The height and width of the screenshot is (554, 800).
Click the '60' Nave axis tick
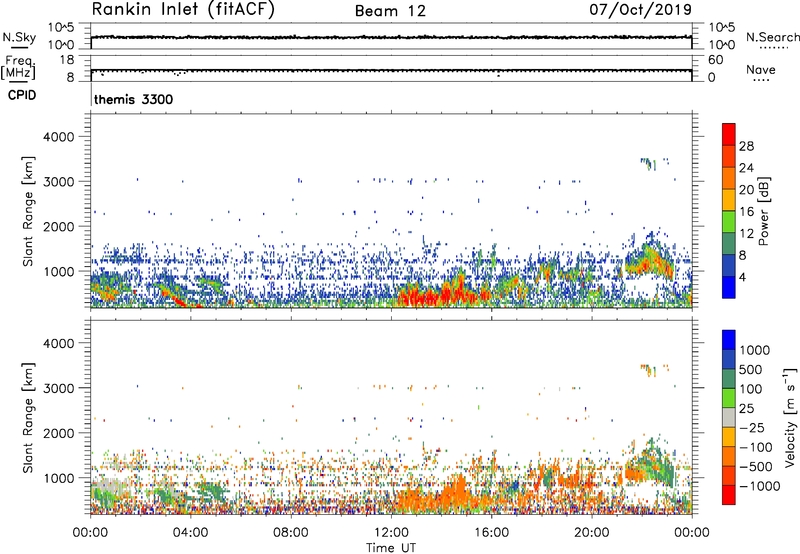coord(715,60)
